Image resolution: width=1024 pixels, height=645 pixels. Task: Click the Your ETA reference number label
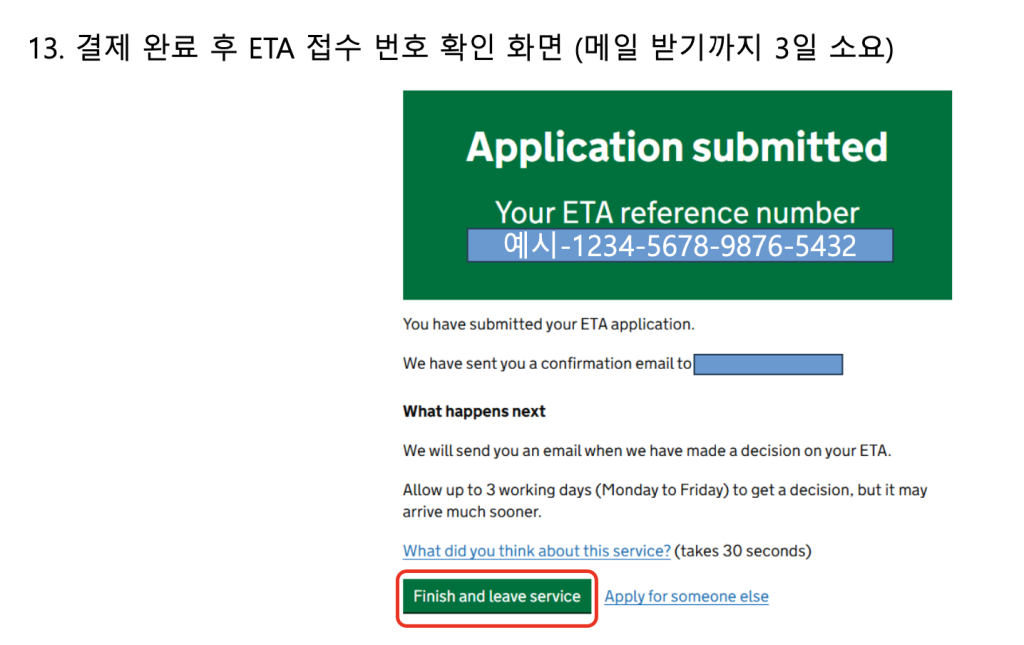point(677,212)
